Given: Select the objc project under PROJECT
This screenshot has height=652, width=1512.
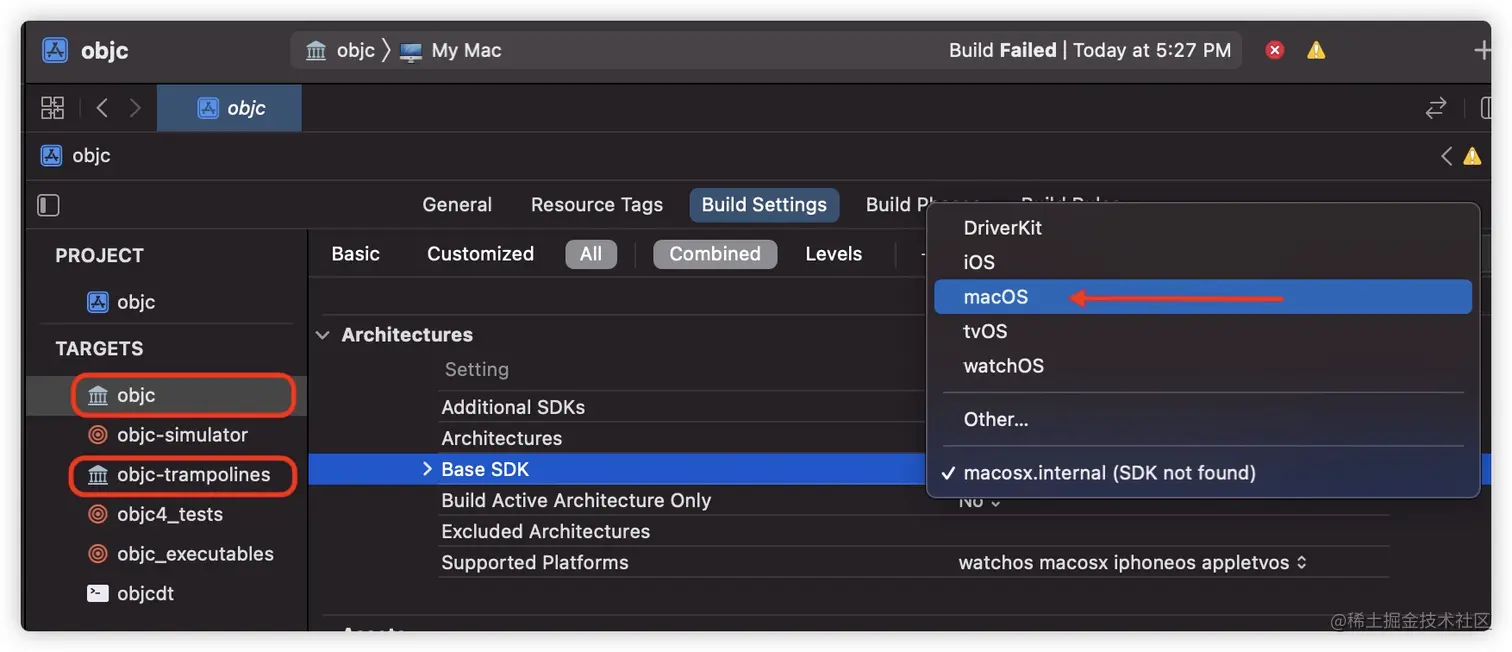Looking at the screenshot, I should coord(122,302).
